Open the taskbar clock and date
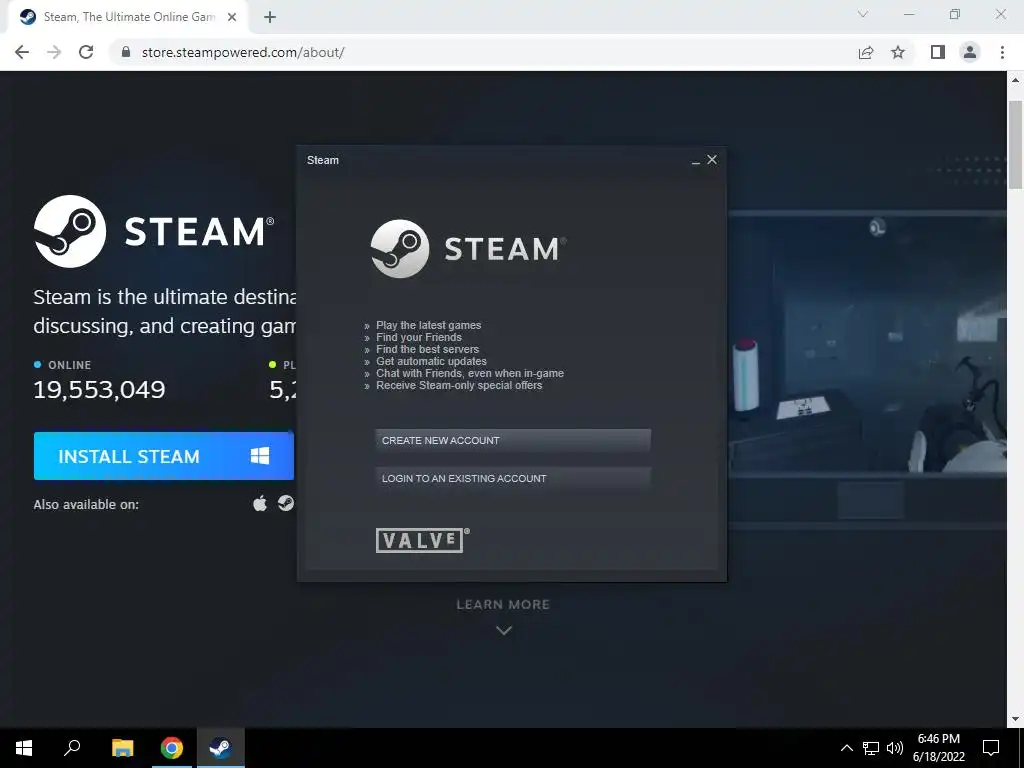 point(939,748)
